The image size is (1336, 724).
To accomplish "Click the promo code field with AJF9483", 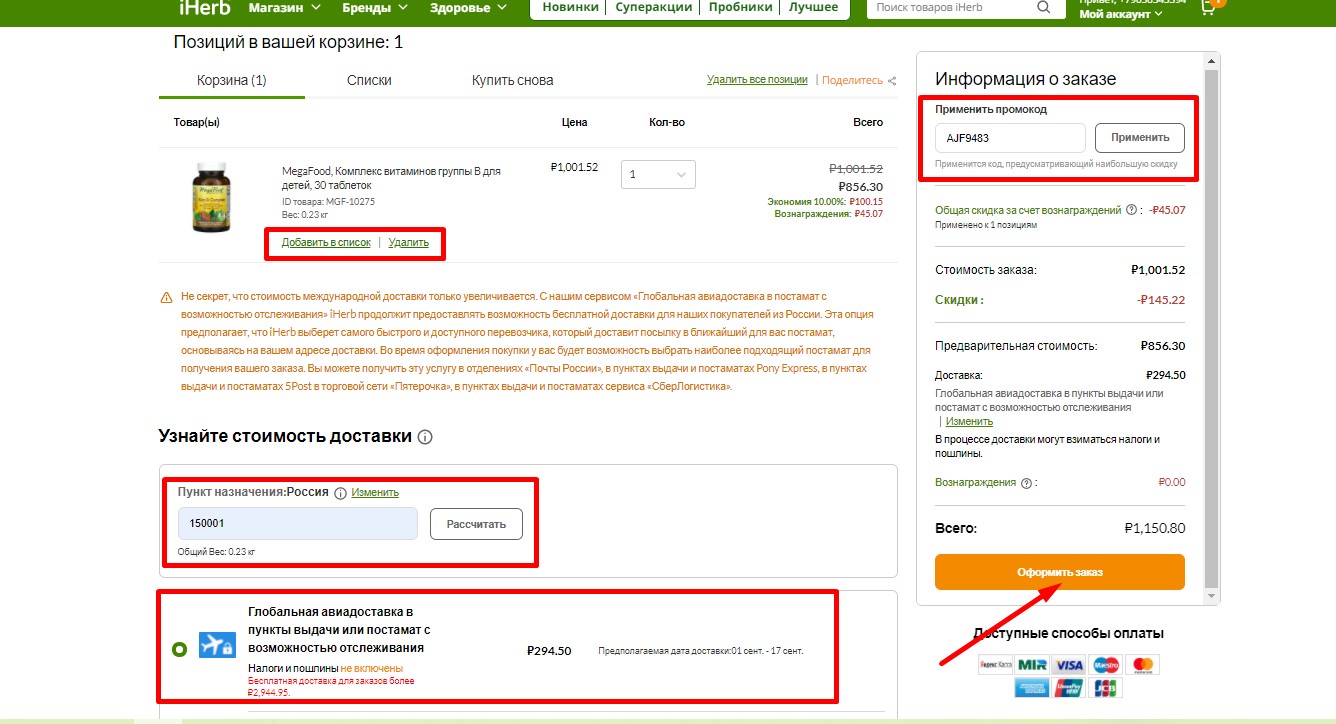I will (x=1010, y=138).
